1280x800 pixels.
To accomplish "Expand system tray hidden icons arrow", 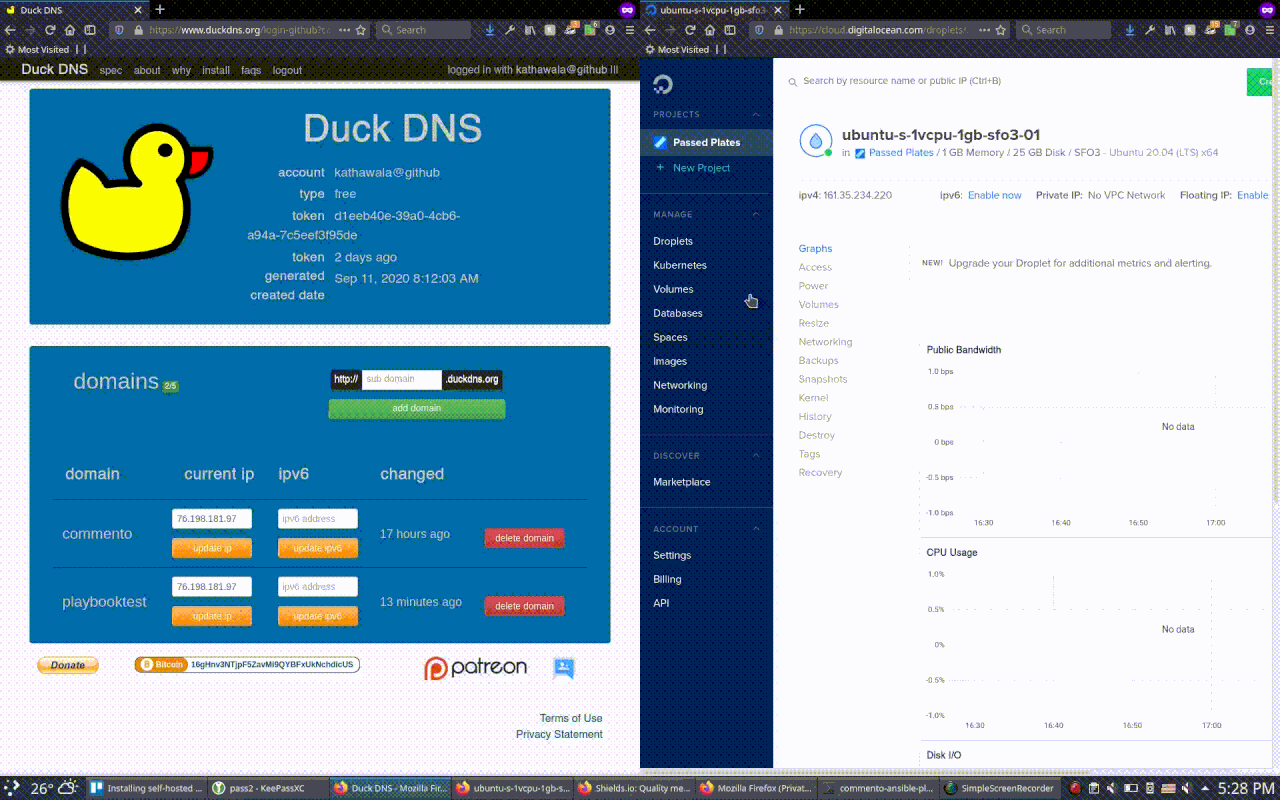I will click(x=1205, y=788).
